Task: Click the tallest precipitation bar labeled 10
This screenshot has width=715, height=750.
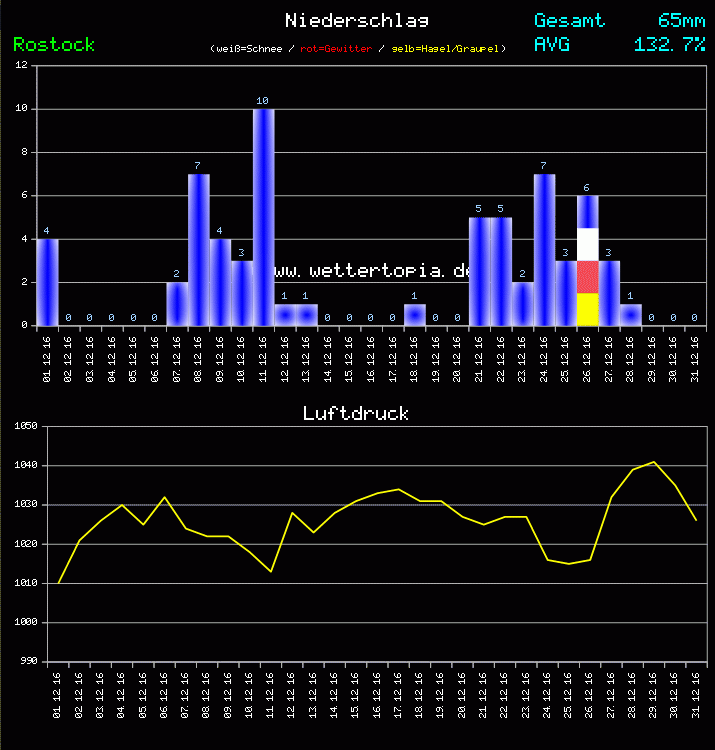Action: (x=263, y=217)
